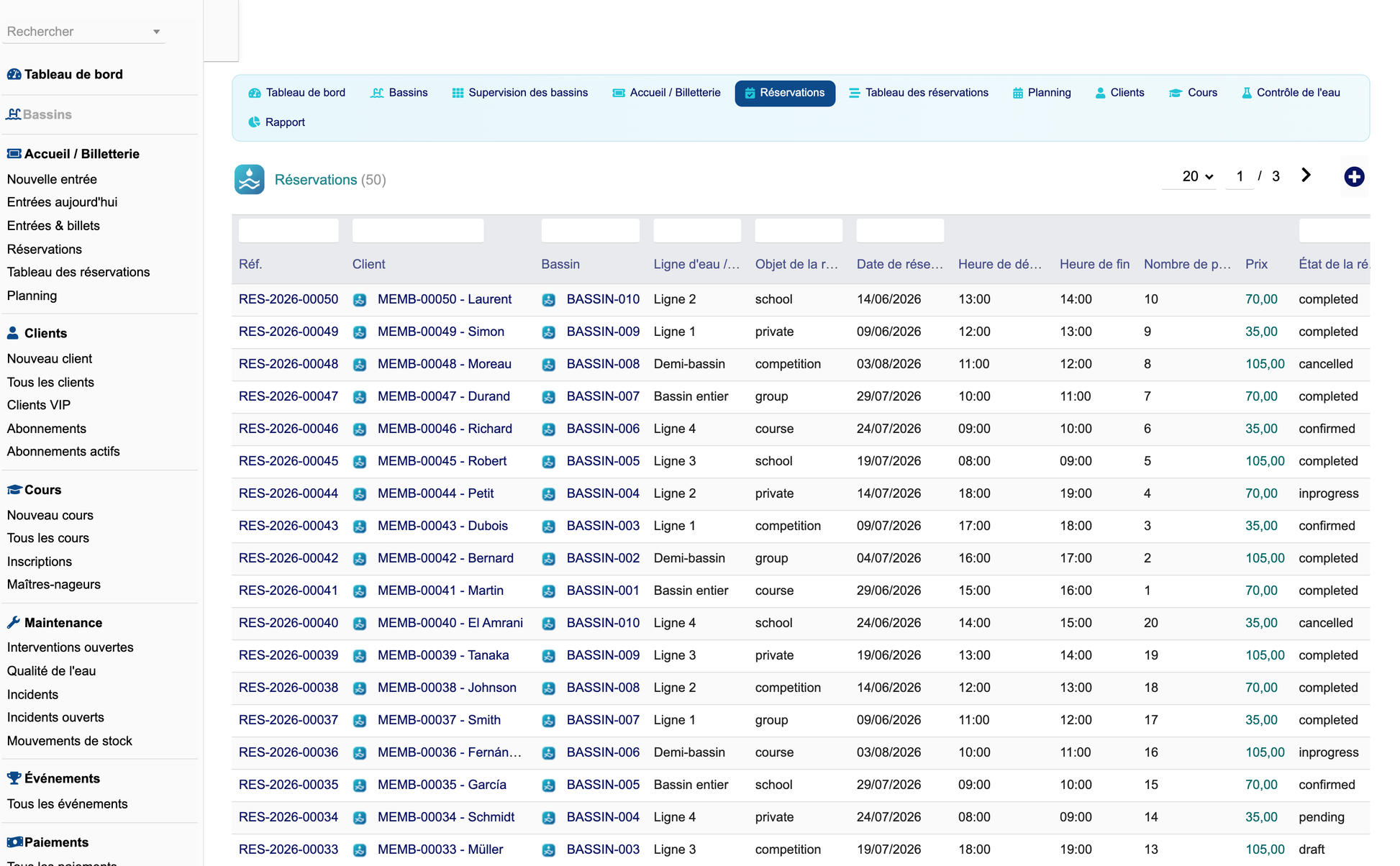Click the Tableau de bord sidebar gauge icon
Viewport: 1400px width, 866px height.
[x=14, y=74]
